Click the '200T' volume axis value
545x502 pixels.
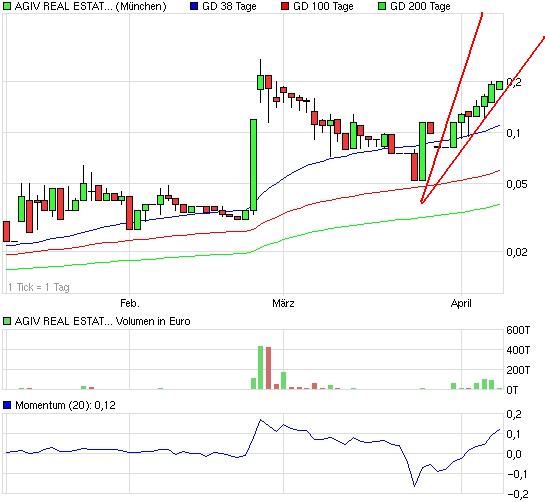(518, 370)
